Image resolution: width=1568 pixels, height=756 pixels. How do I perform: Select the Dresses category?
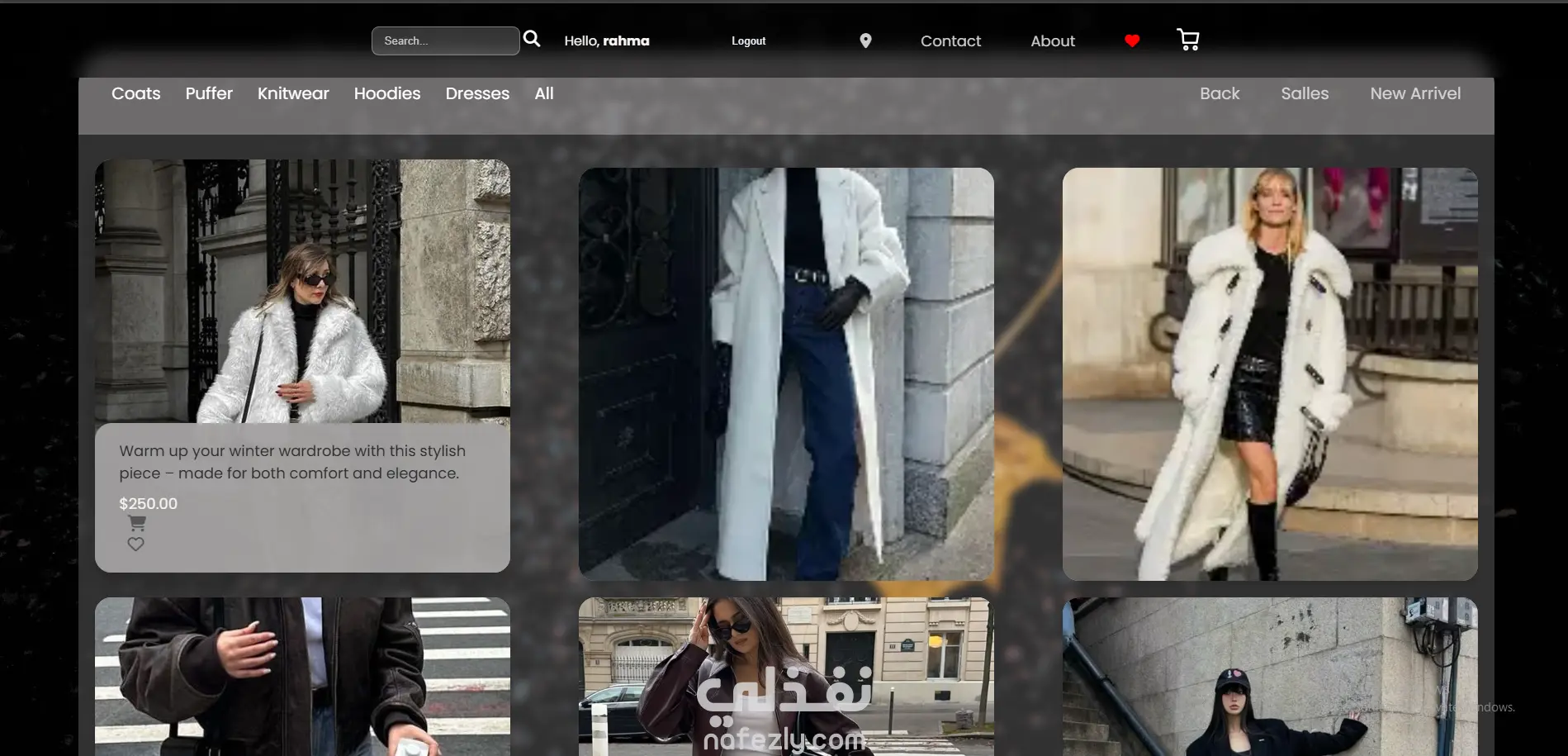477,93
